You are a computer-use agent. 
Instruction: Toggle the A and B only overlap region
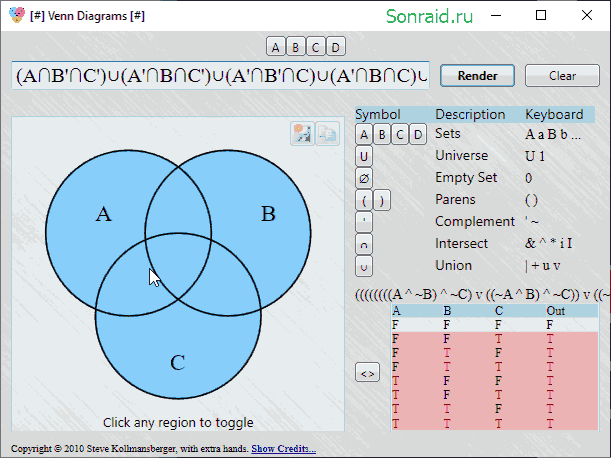coord(178,203)
